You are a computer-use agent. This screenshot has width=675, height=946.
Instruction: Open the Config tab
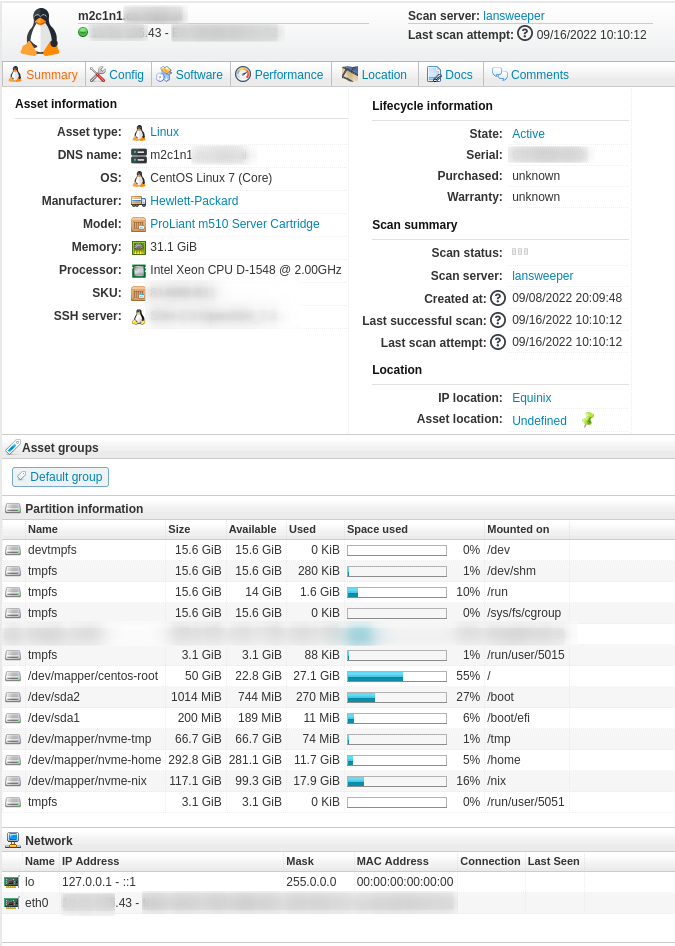coord(116,75)
